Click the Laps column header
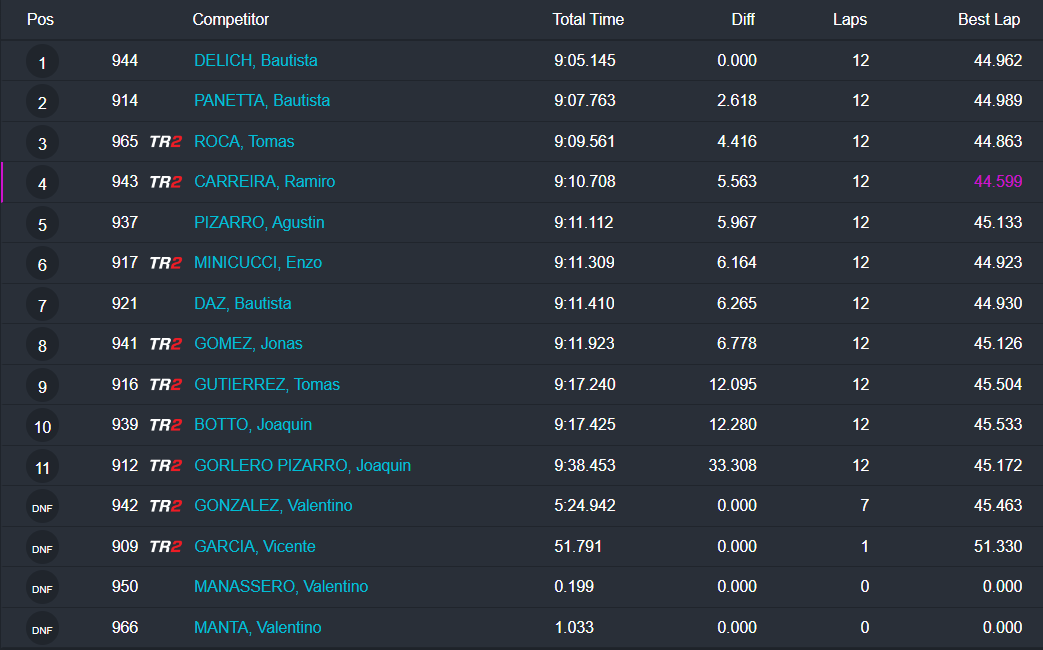The width and height of the screenshot is (1043, 650). coord(849,19)
